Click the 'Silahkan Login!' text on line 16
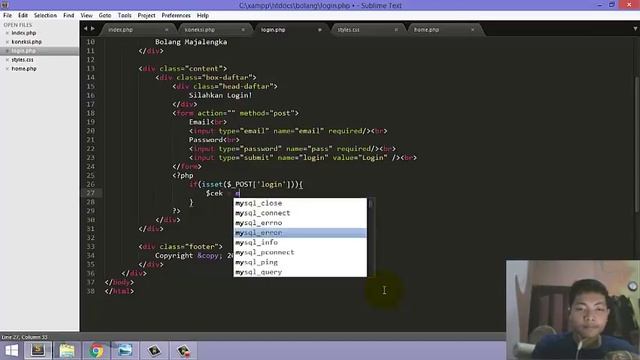The image size is (640, 360). pos(220,95)
